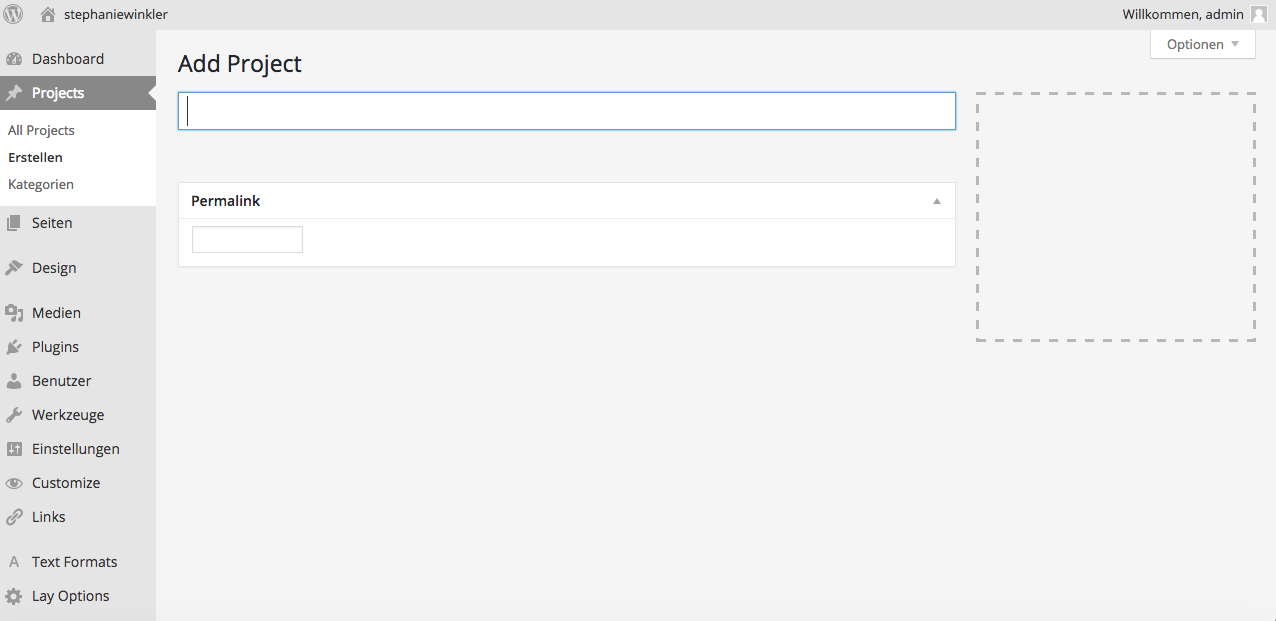Go to Kategorien submenu item
1276x621 pixels.
41,184
